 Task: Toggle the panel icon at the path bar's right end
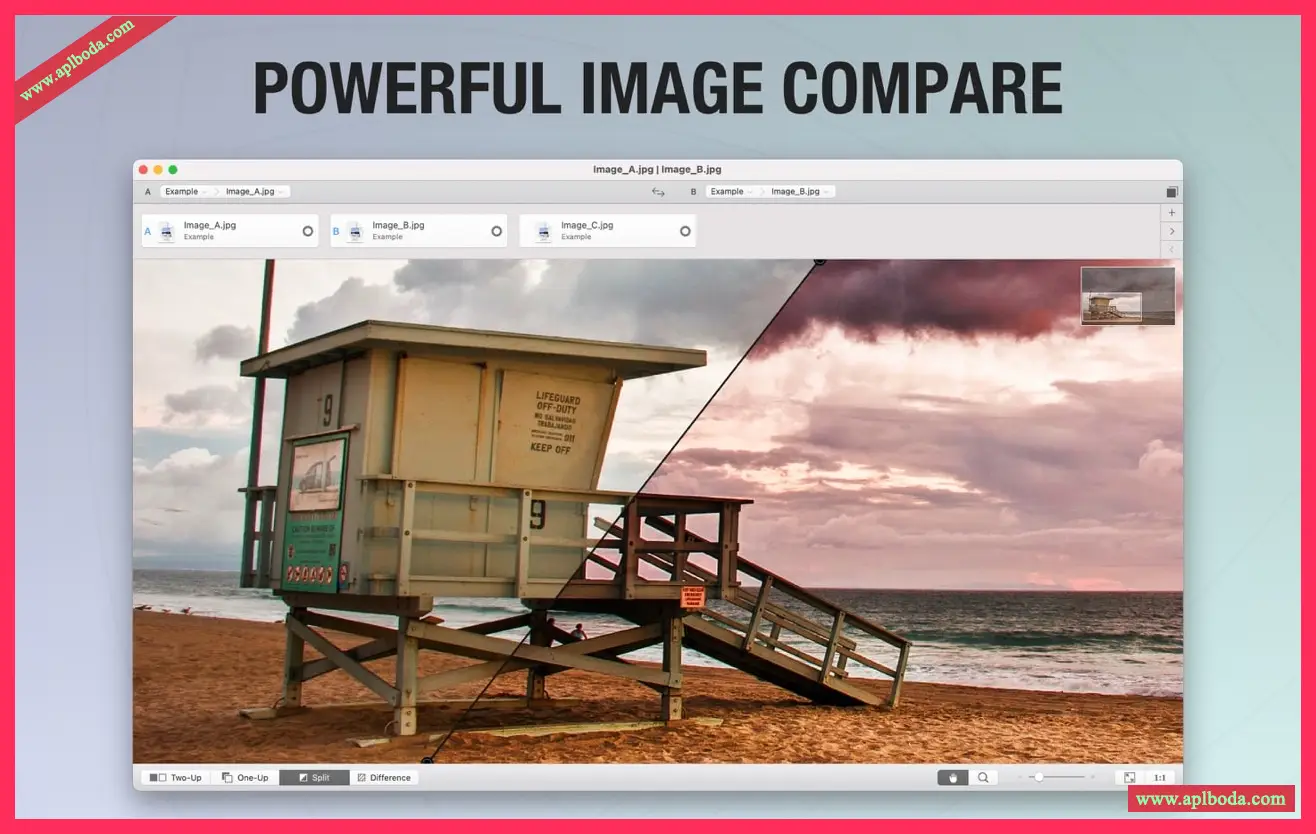pos(1172,192)
